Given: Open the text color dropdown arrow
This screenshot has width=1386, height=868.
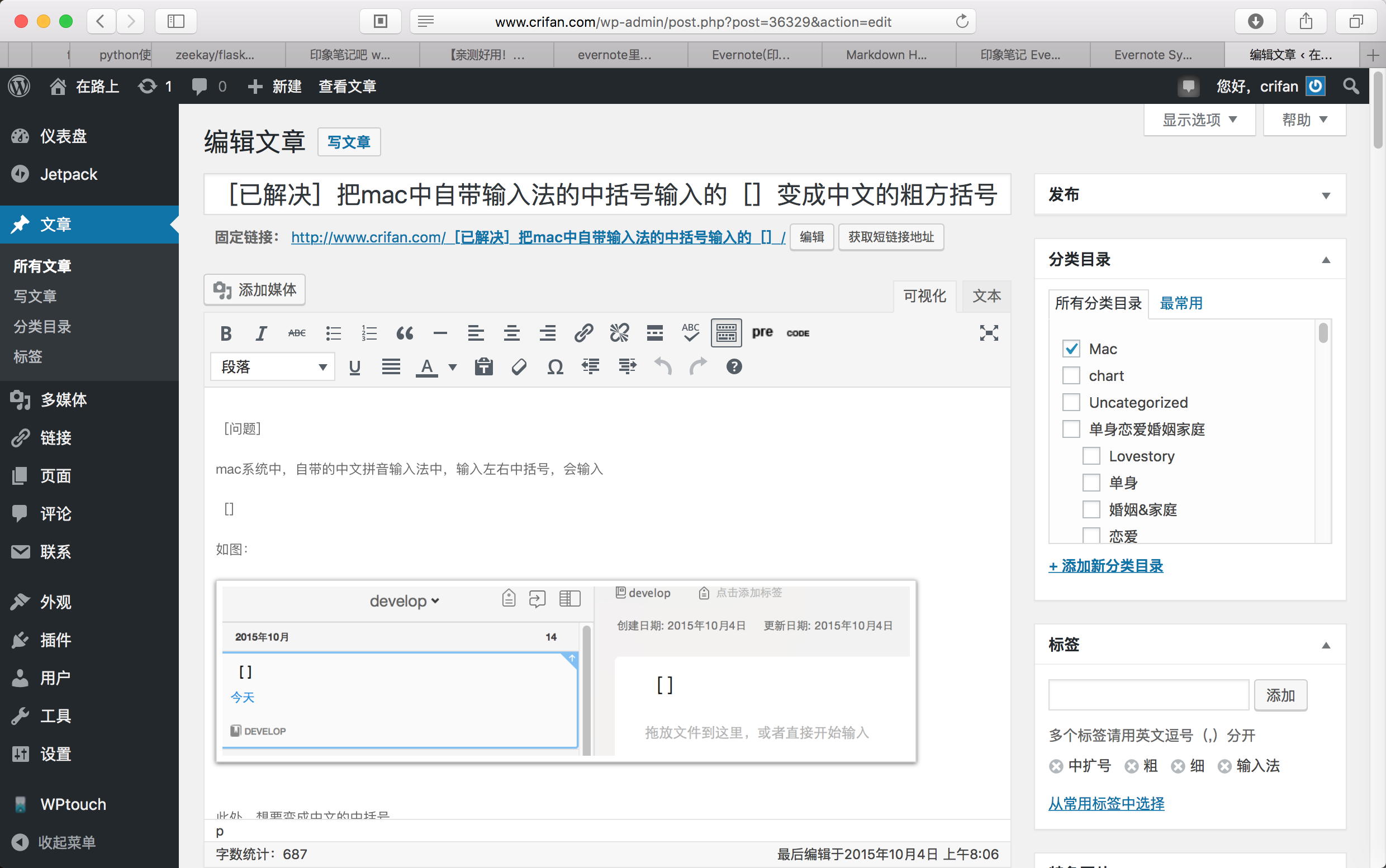Looking at the screenshot, I should tap(453, 367).
